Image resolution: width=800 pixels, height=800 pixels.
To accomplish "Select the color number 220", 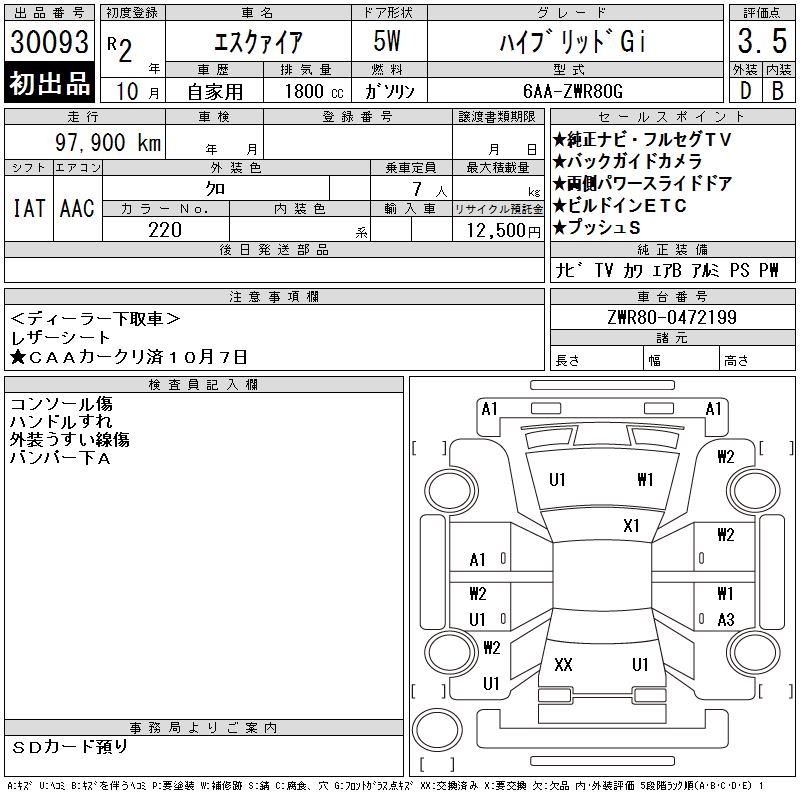I will 165,230.
